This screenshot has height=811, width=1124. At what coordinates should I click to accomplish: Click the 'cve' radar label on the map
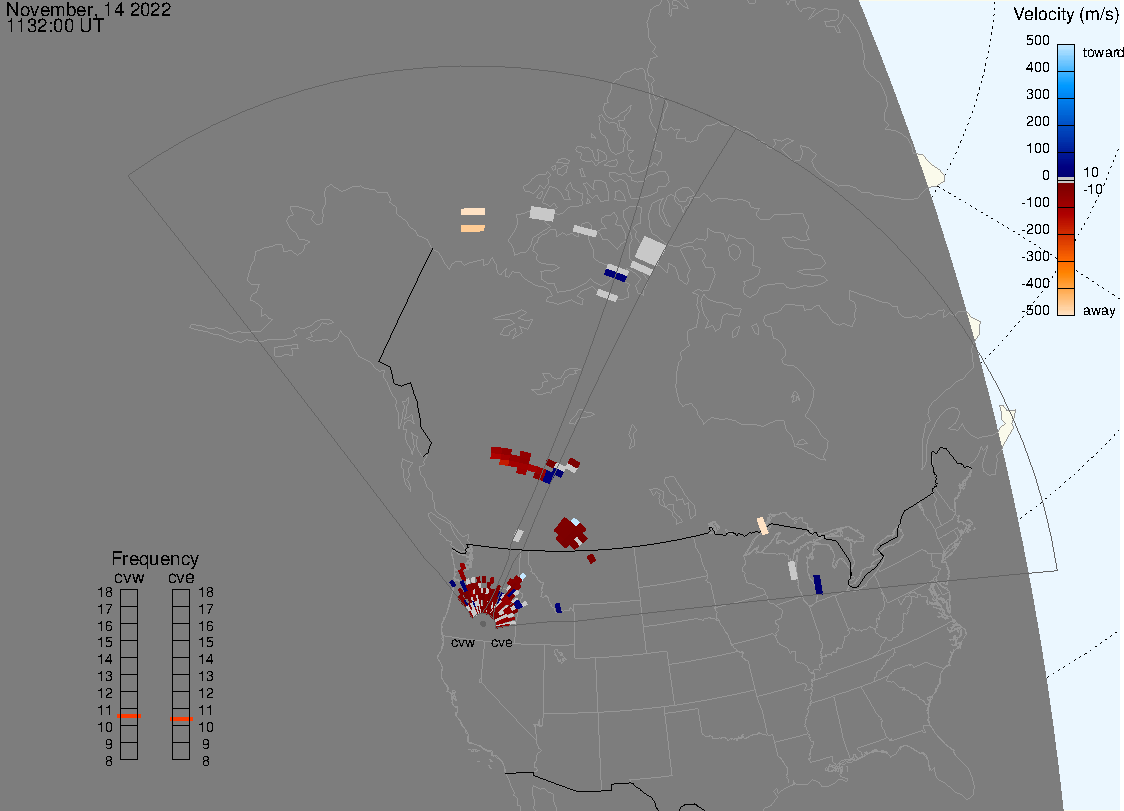point(502,642)
